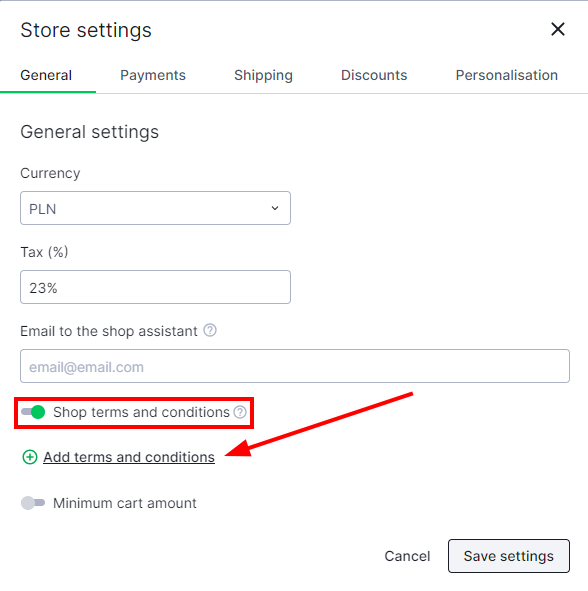588x591 pixels.
Task: Go to the Discounts tab
Action: click(374, 75)
